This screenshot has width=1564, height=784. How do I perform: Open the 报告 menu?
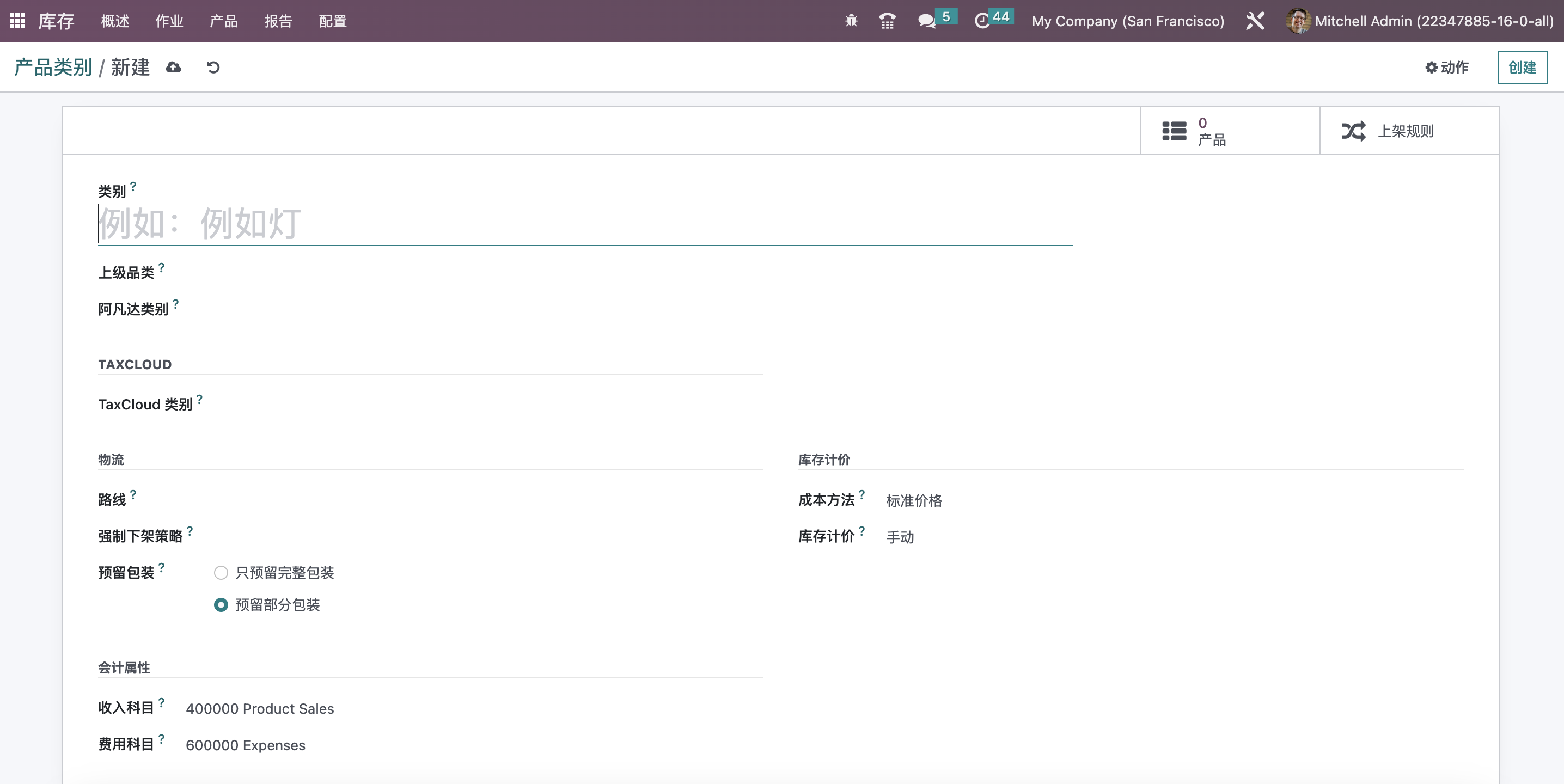[278, 21]
